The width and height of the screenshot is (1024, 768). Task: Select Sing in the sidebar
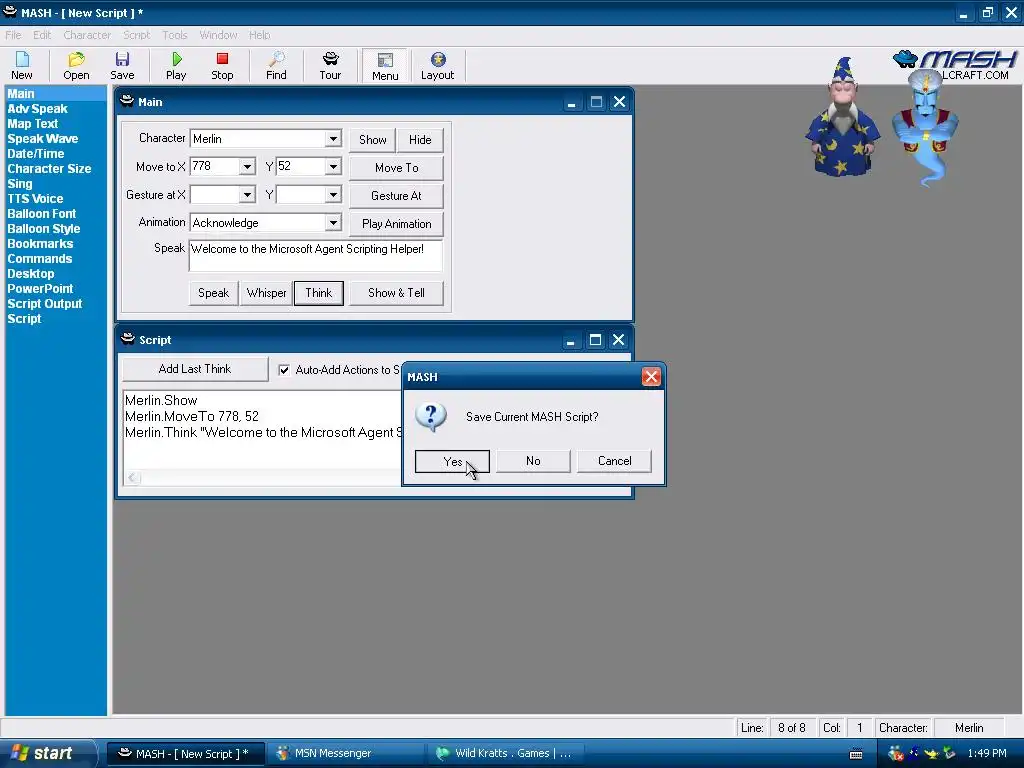(x=20, y=184)
